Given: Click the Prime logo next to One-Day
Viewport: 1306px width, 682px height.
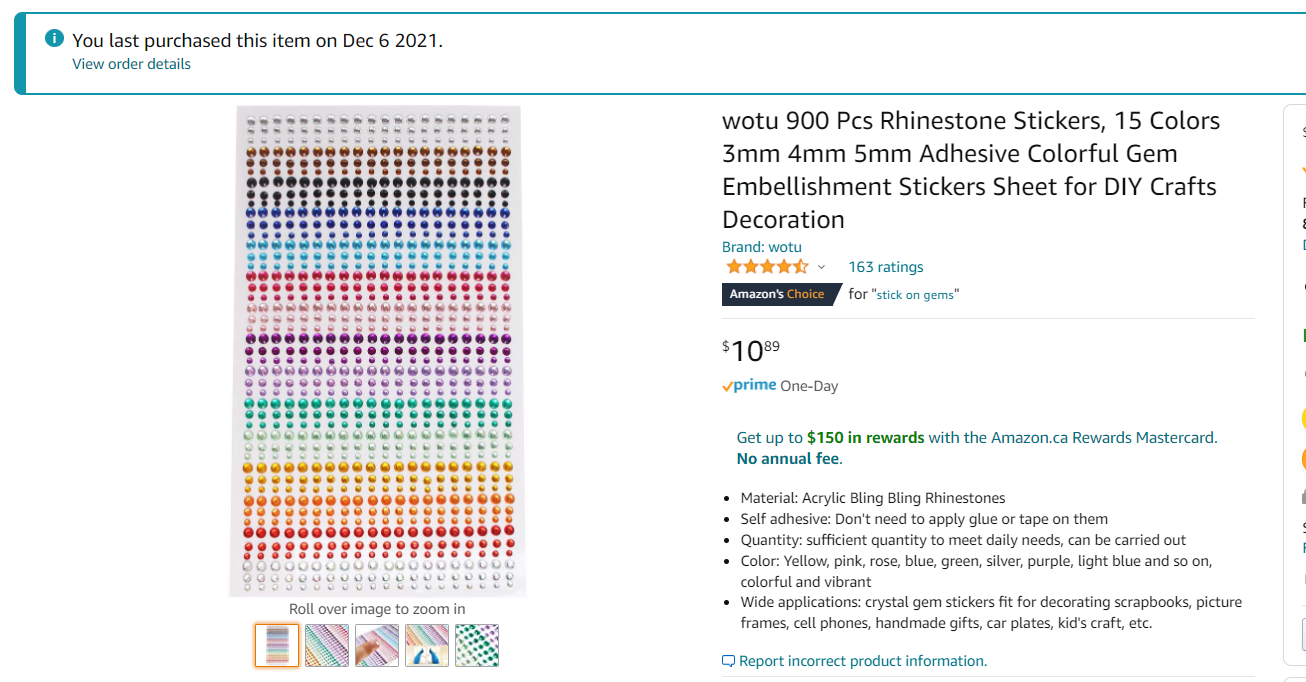Looking at the screenshot, I should (x=749, y=386).
